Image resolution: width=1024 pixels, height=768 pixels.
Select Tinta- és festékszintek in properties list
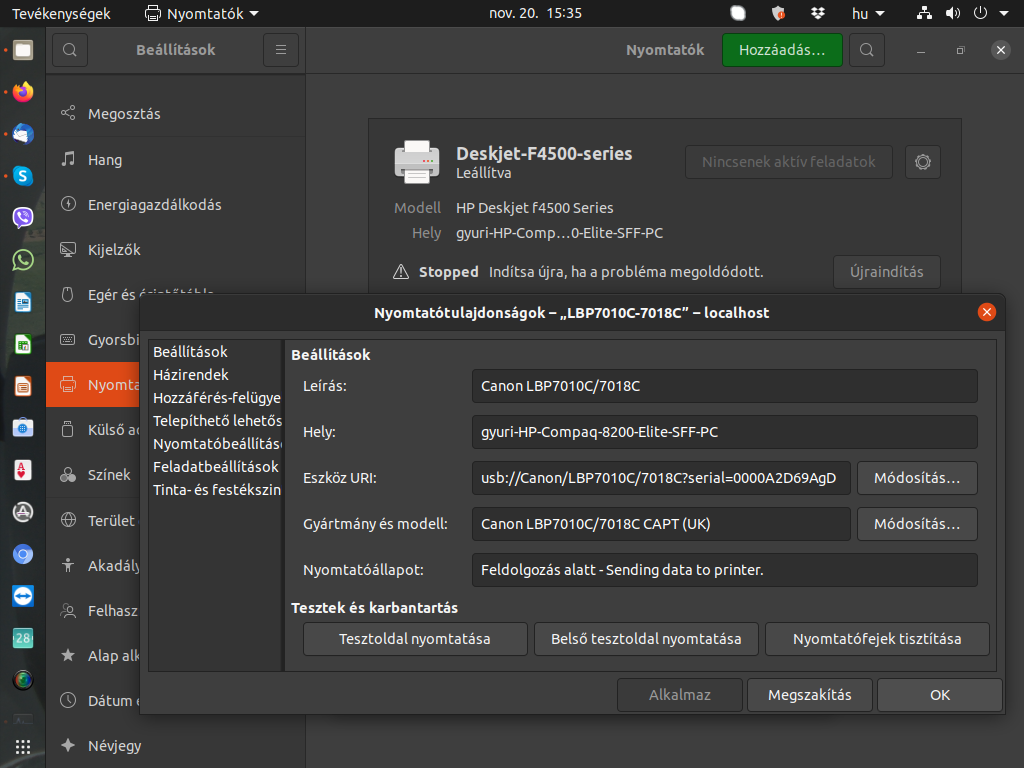[x=217, y=490]
